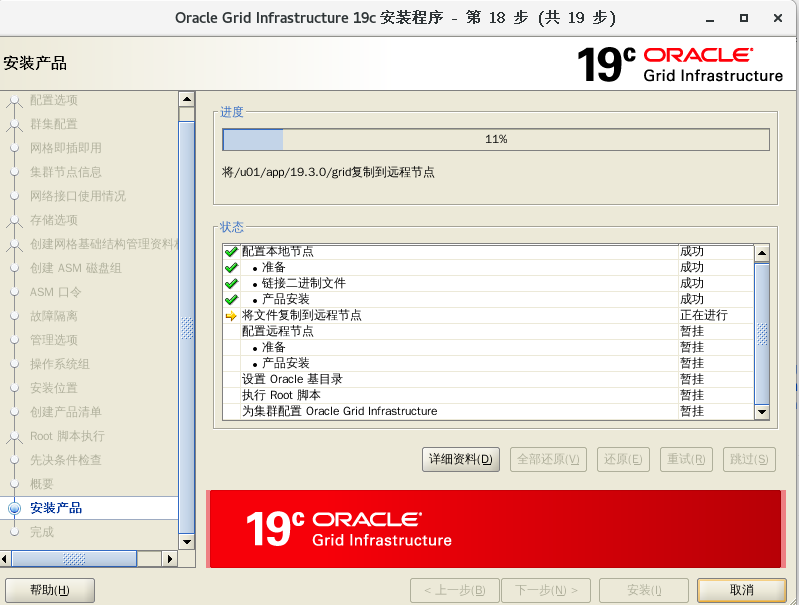Click 配置远程节点 status row

pyautogui.click(x=488, y=331)
